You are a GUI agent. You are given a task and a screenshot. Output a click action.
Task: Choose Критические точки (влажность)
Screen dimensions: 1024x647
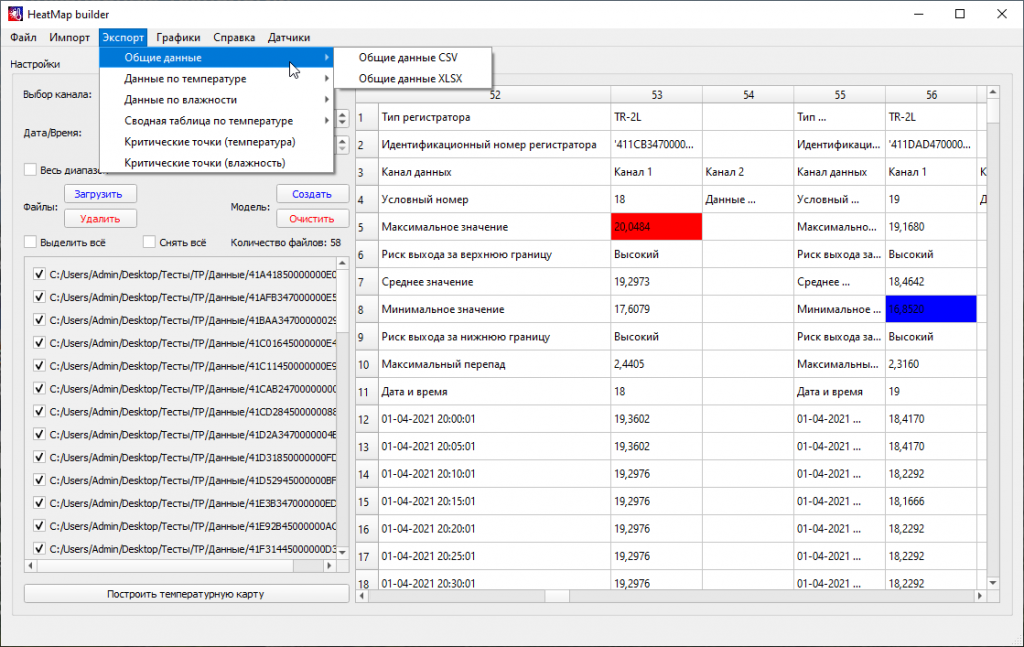point(216,163)
